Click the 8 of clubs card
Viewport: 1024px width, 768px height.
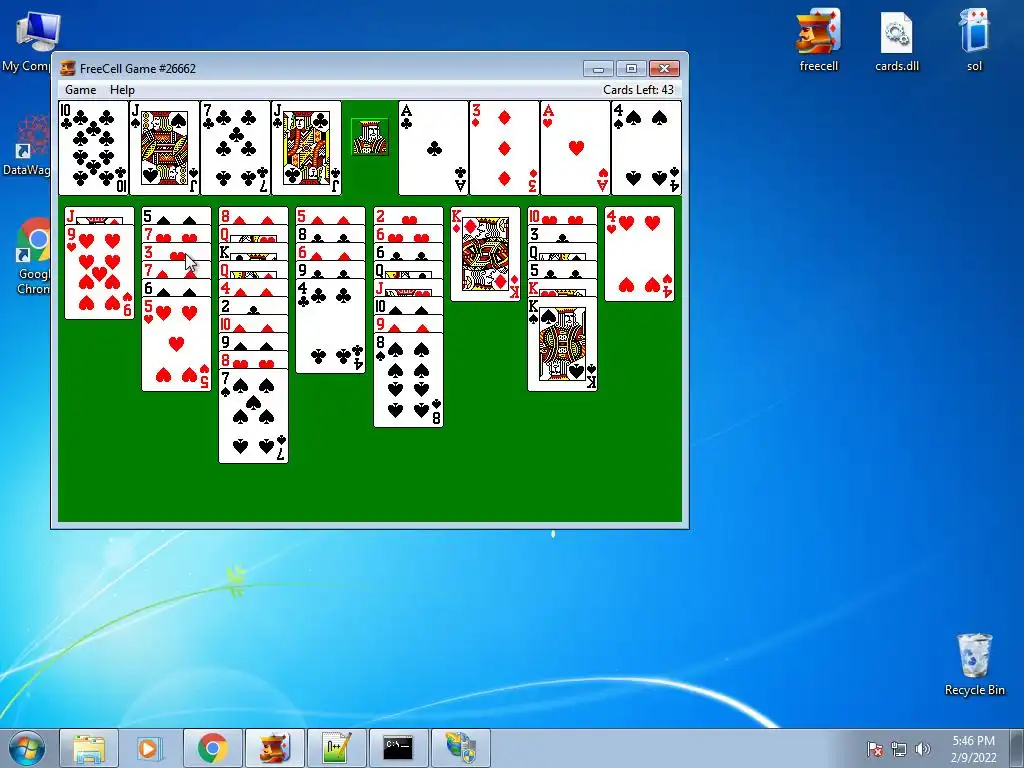[330, 234]
